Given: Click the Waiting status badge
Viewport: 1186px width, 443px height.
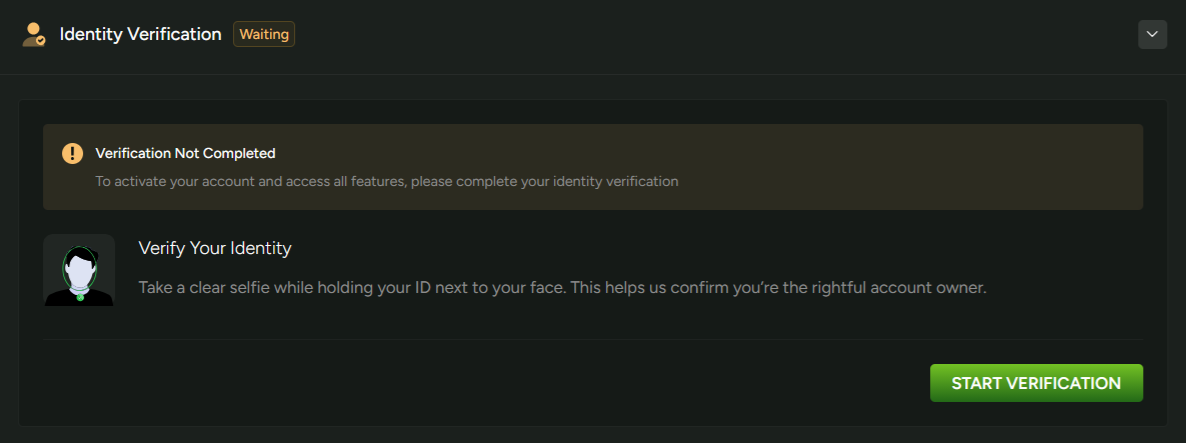Looking at the screenshot, I should click(264, 34).
